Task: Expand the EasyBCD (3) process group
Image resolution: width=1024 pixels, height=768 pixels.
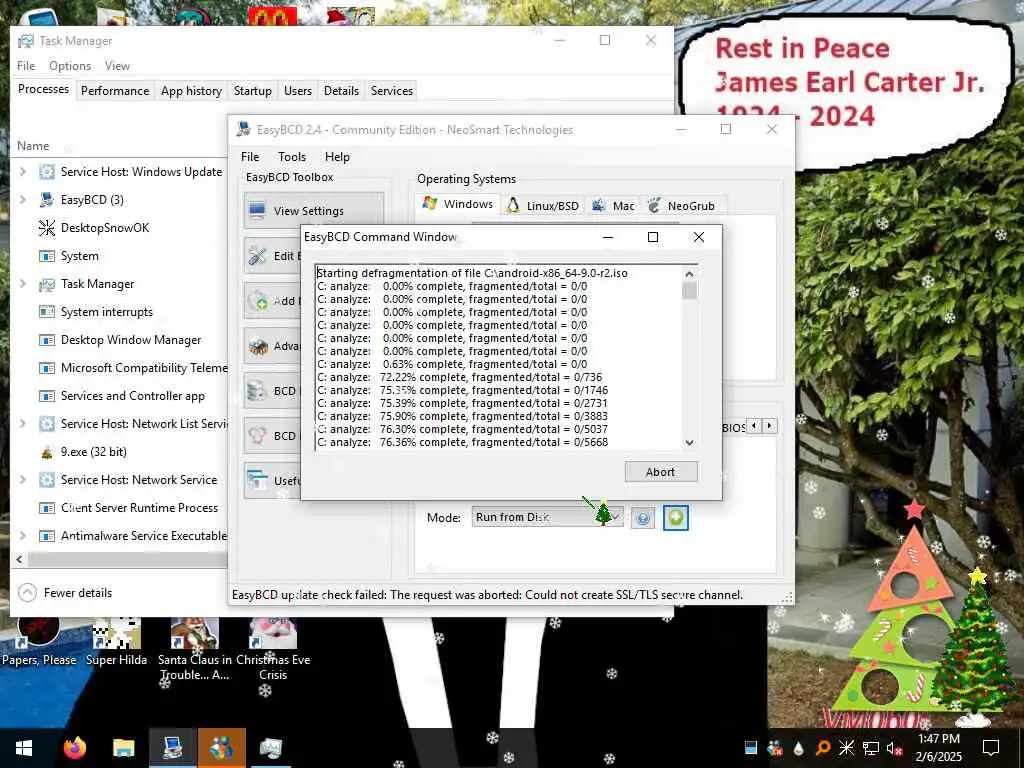Action: click(23, 199)
